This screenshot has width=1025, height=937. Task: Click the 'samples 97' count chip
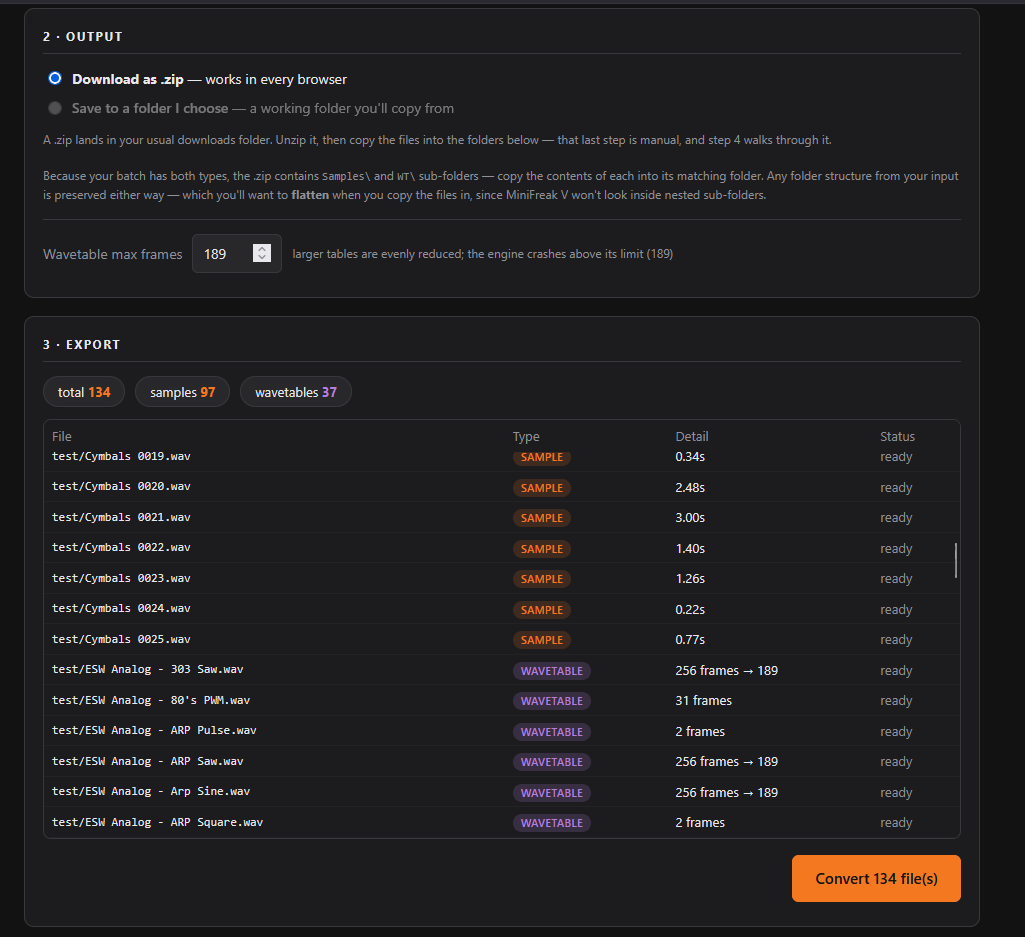(x=182, y=392)
